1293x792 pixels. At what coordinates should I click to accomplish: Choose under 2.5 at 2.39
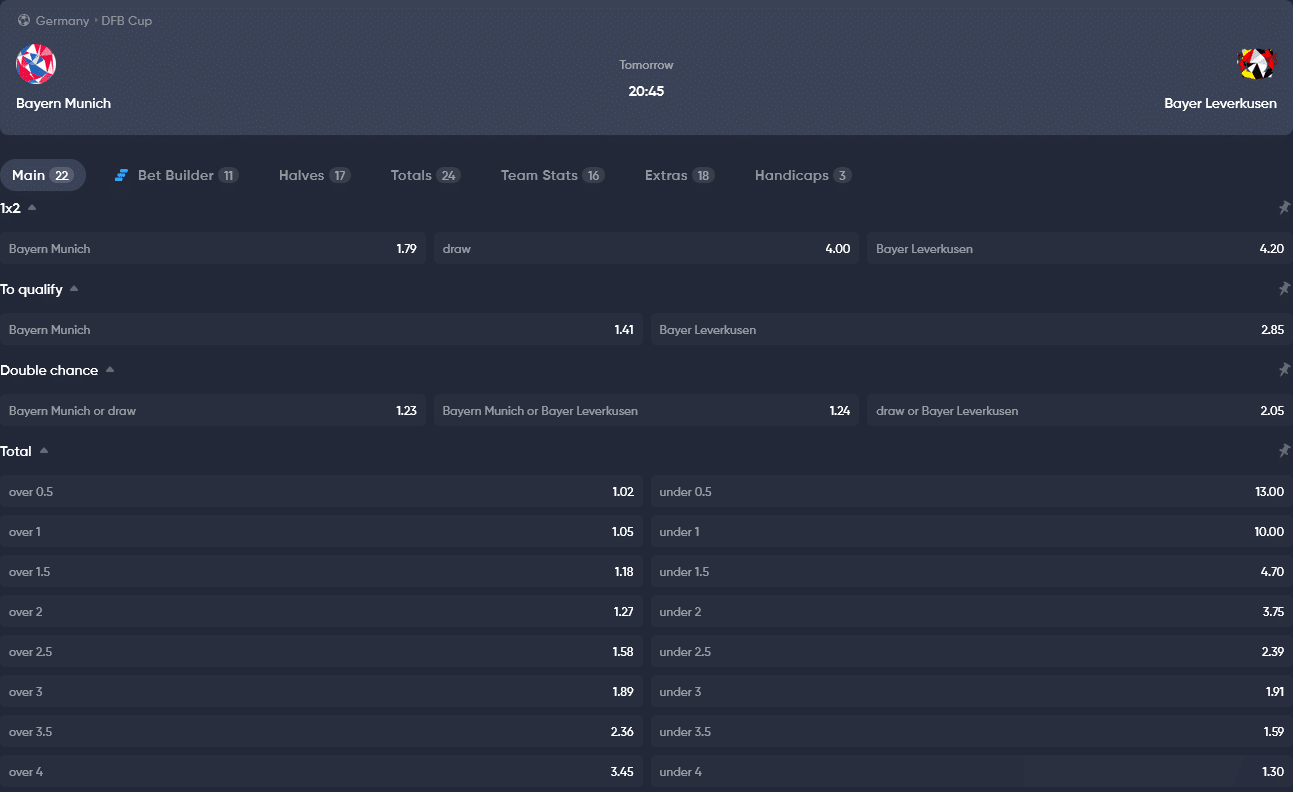pyautogui.click(x=972, y=651)
